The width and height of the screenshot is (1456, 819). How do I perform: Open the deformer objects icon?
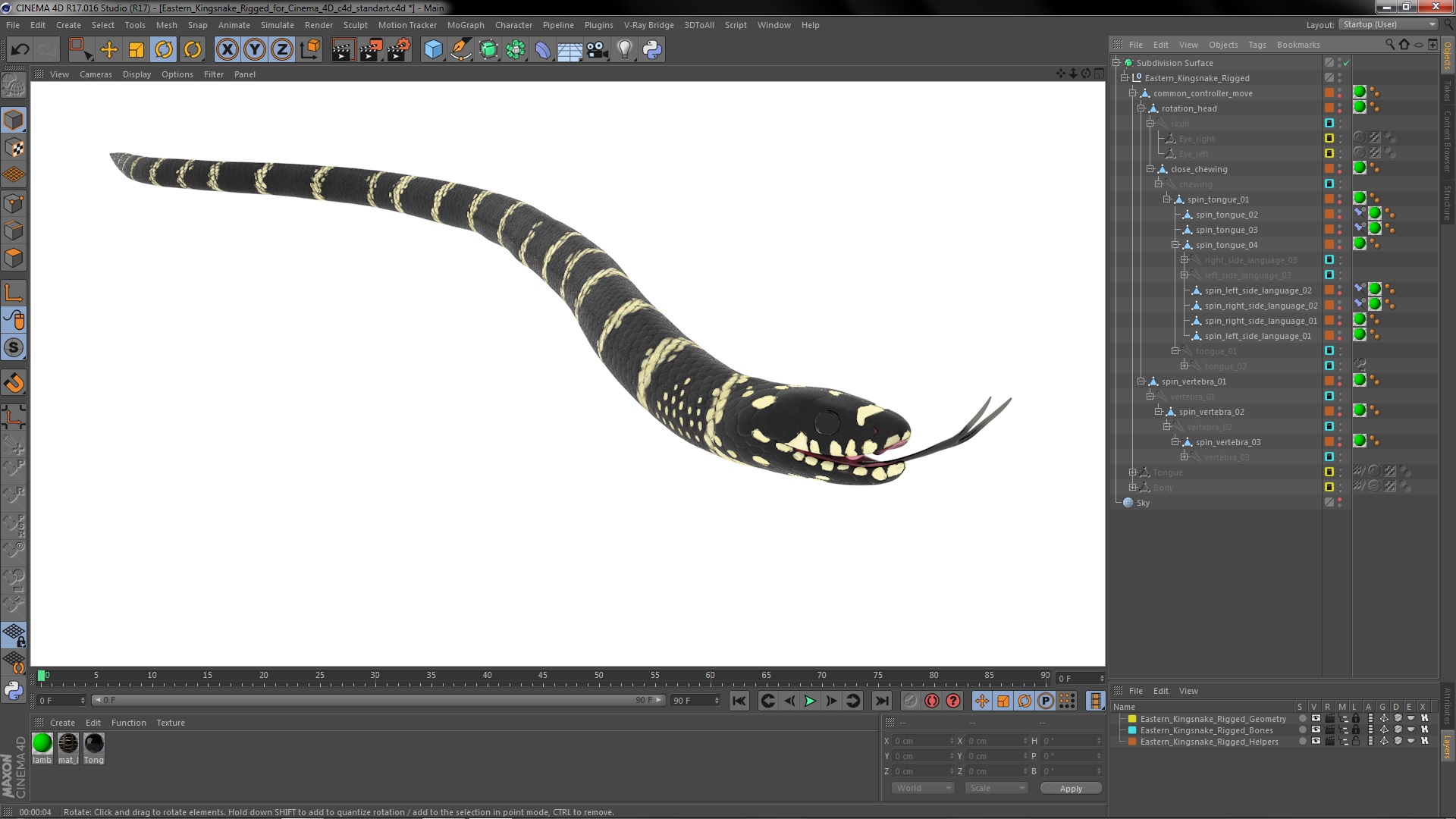tap(543, 50)
